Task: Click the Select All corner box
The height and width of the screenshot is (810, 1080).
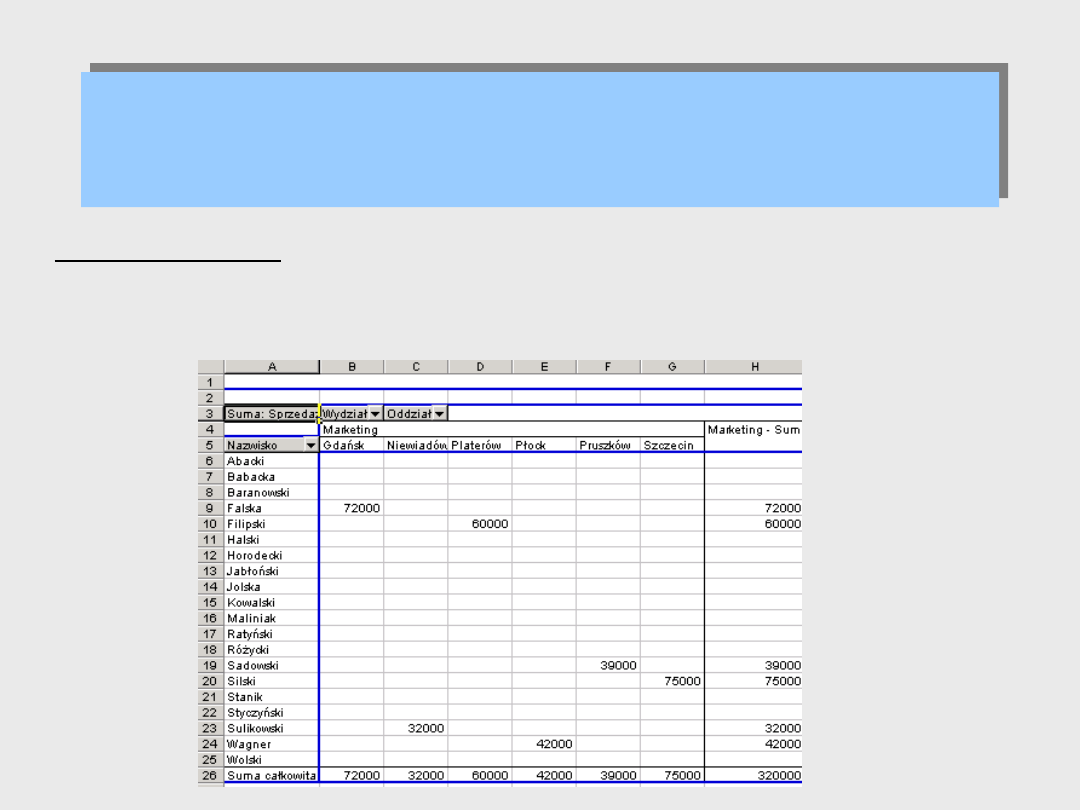Action: click(210, 367)
